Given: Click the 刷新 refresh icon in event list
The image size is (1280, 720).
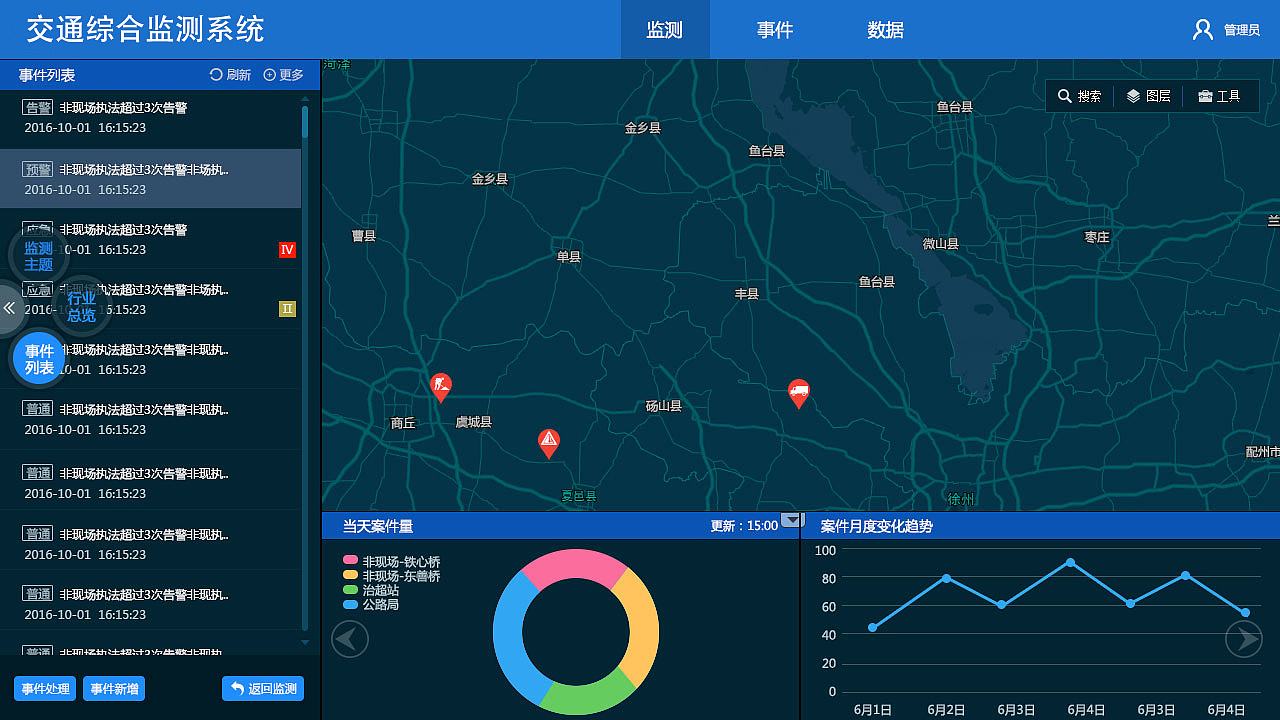Looking at the screenshot, I should (x=216, y=75).
